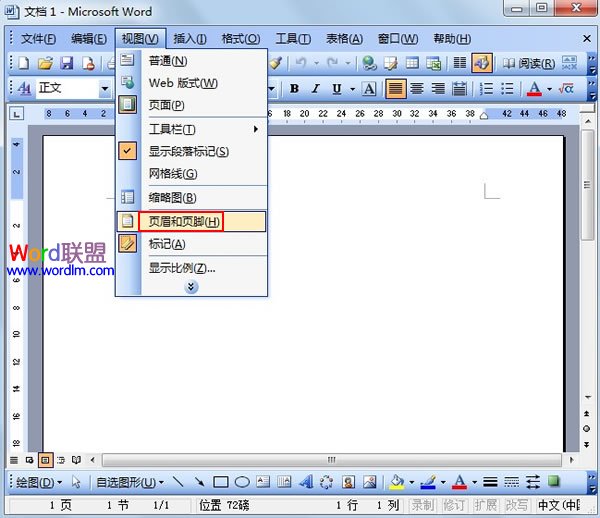Insert a hyperlink with the globe icon
Screen dimensions: 600x518
tap(369, 63)
